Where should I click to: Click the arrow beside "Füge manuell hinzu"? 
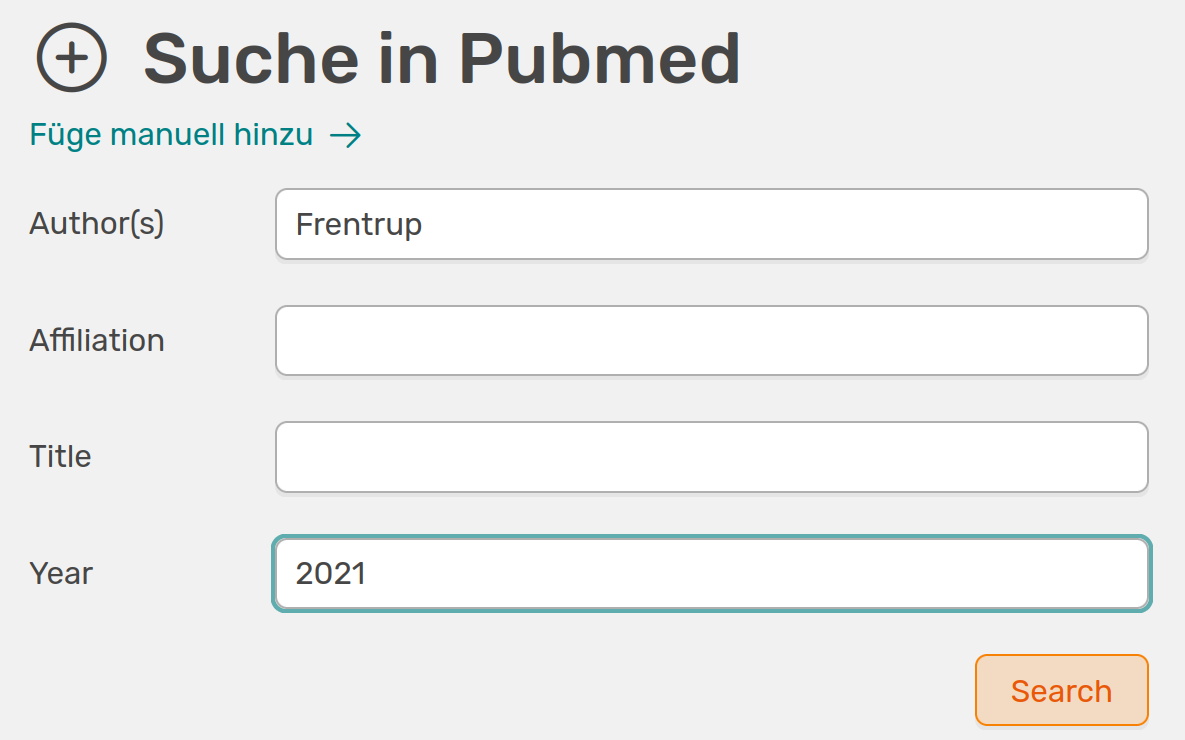345,136
